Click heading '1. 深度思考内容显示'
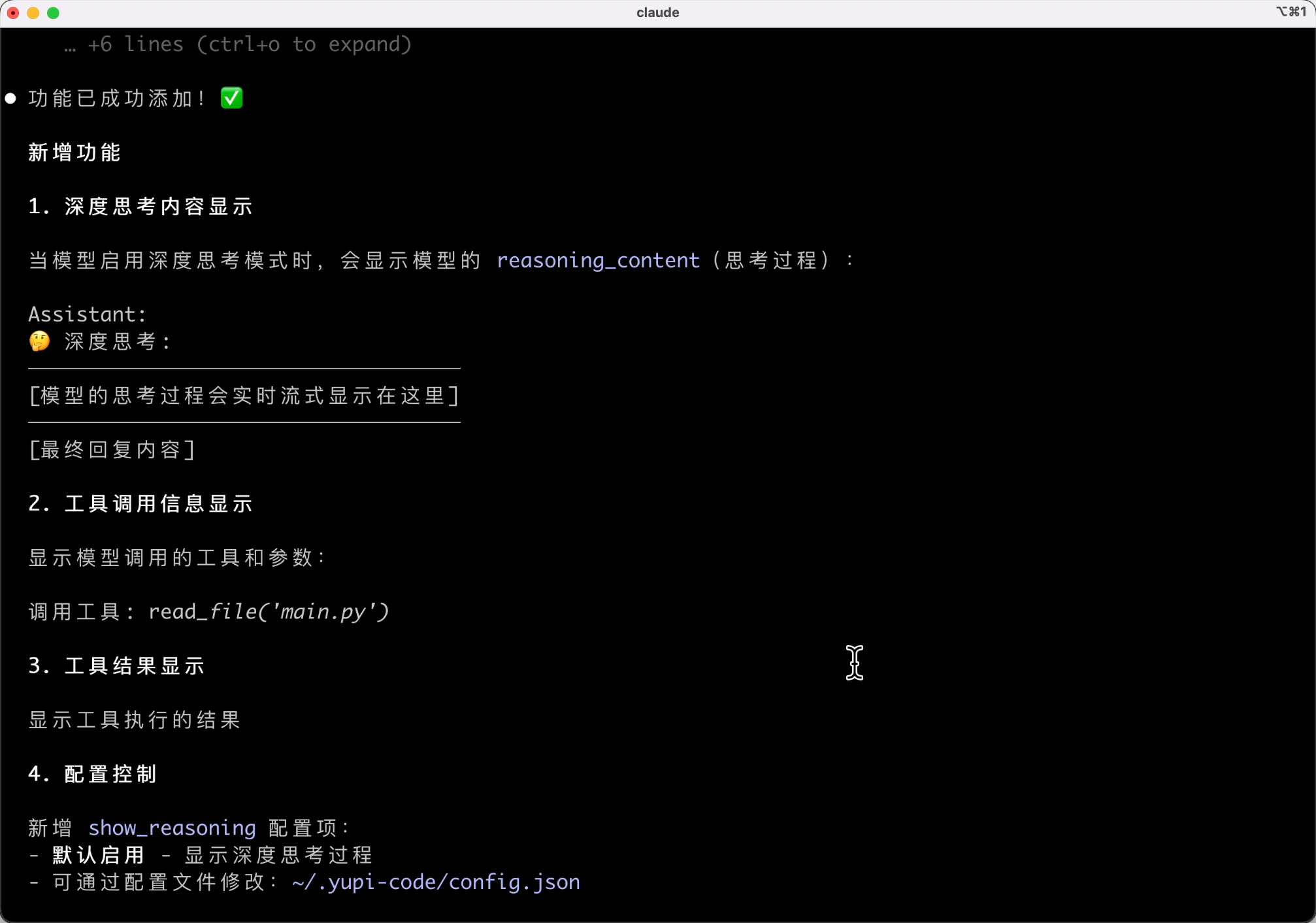 pos(140,207)
